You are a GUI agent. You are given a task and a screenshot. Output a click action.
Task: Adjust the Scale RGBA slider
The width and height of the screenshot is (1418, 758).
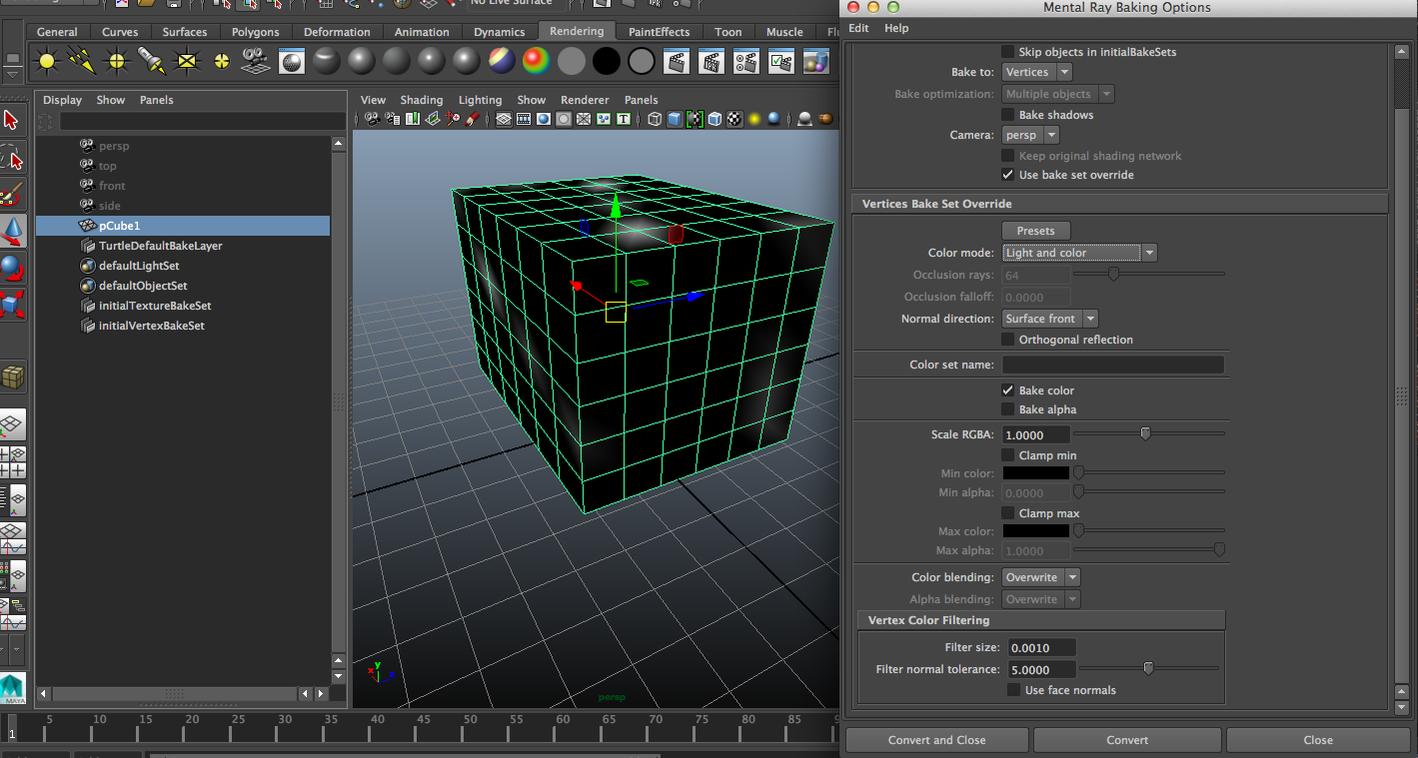1145,433
